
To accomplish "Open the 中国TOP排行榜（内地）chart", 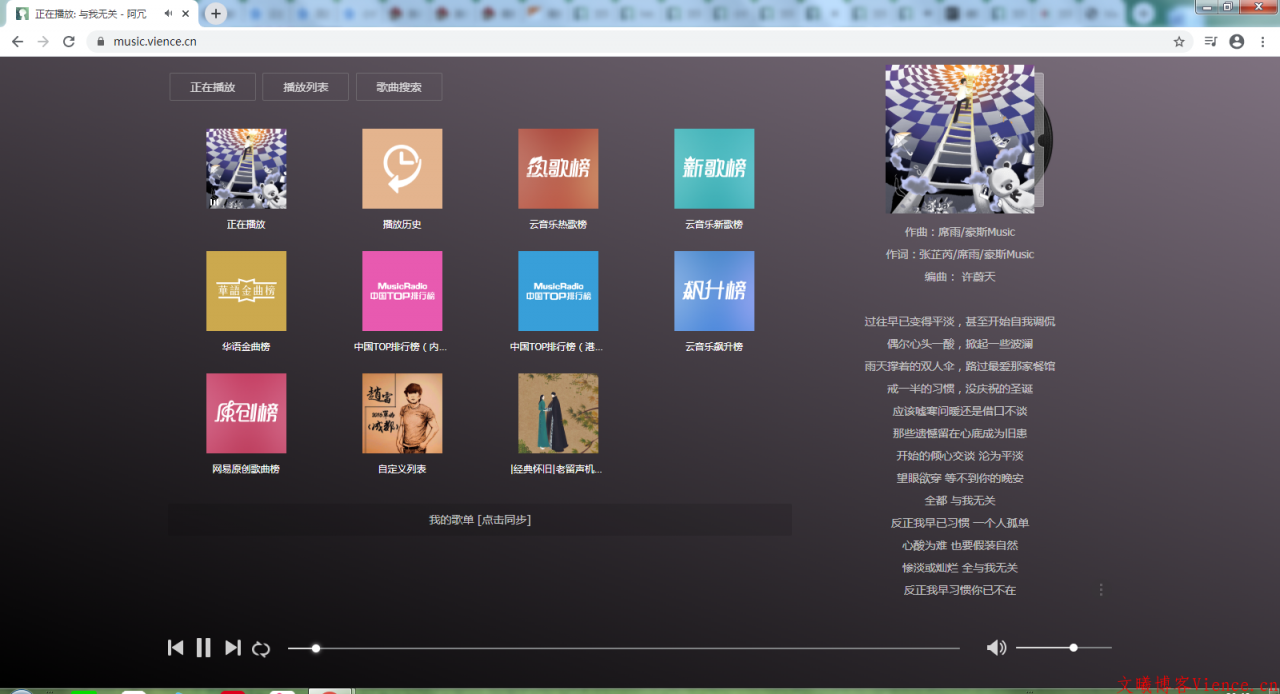I will [402, 291].
